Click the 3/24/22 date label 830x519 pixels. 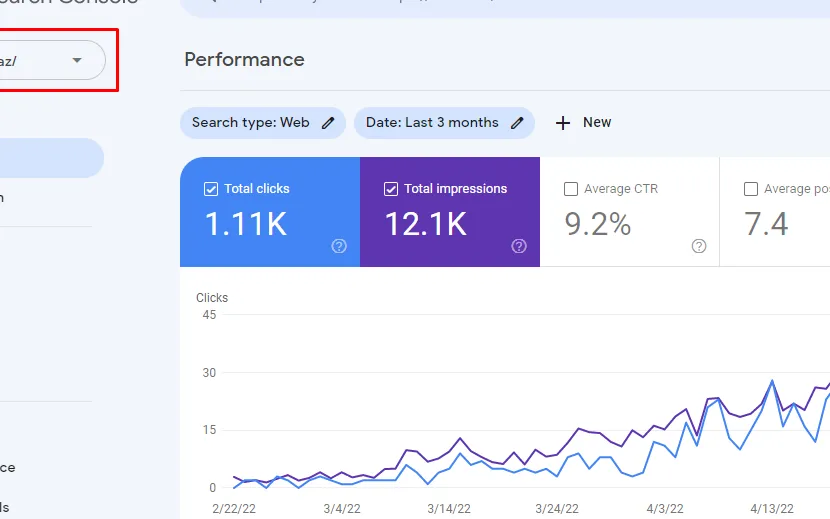point(557,508)
